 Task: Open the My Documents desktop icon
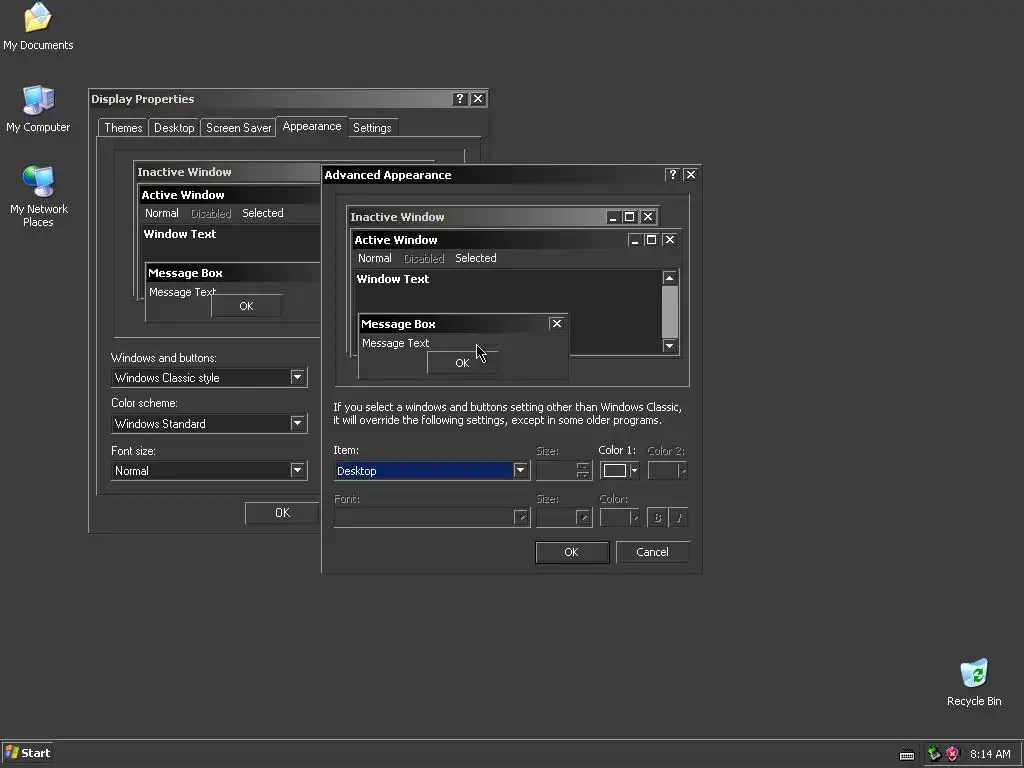38,26
